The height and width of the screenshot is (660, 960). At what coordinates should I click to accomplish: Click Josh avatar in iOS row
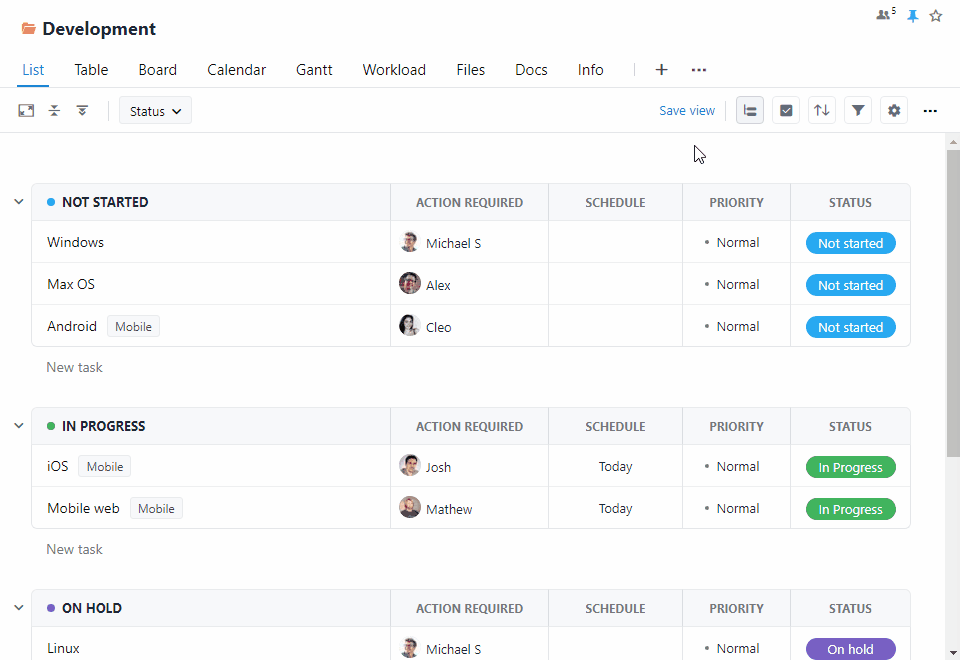(410, 465)
